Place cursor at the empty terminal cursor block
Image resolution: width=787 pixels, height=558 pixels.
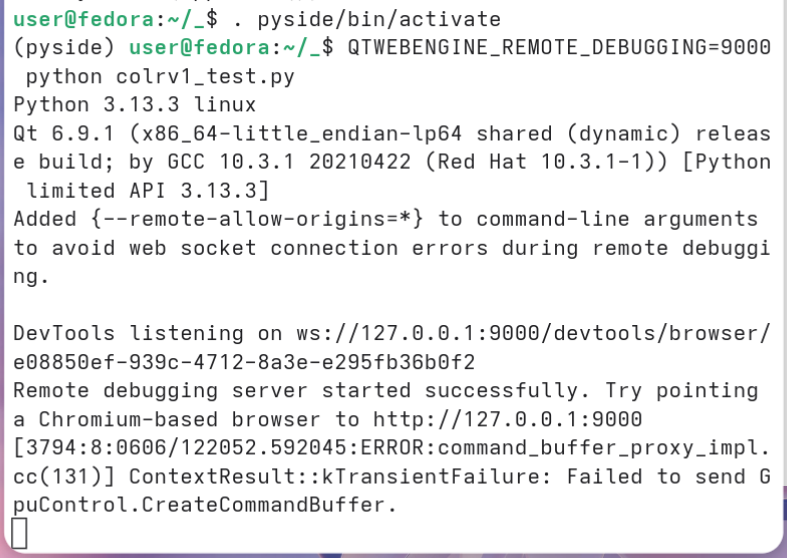click(19, 533)
